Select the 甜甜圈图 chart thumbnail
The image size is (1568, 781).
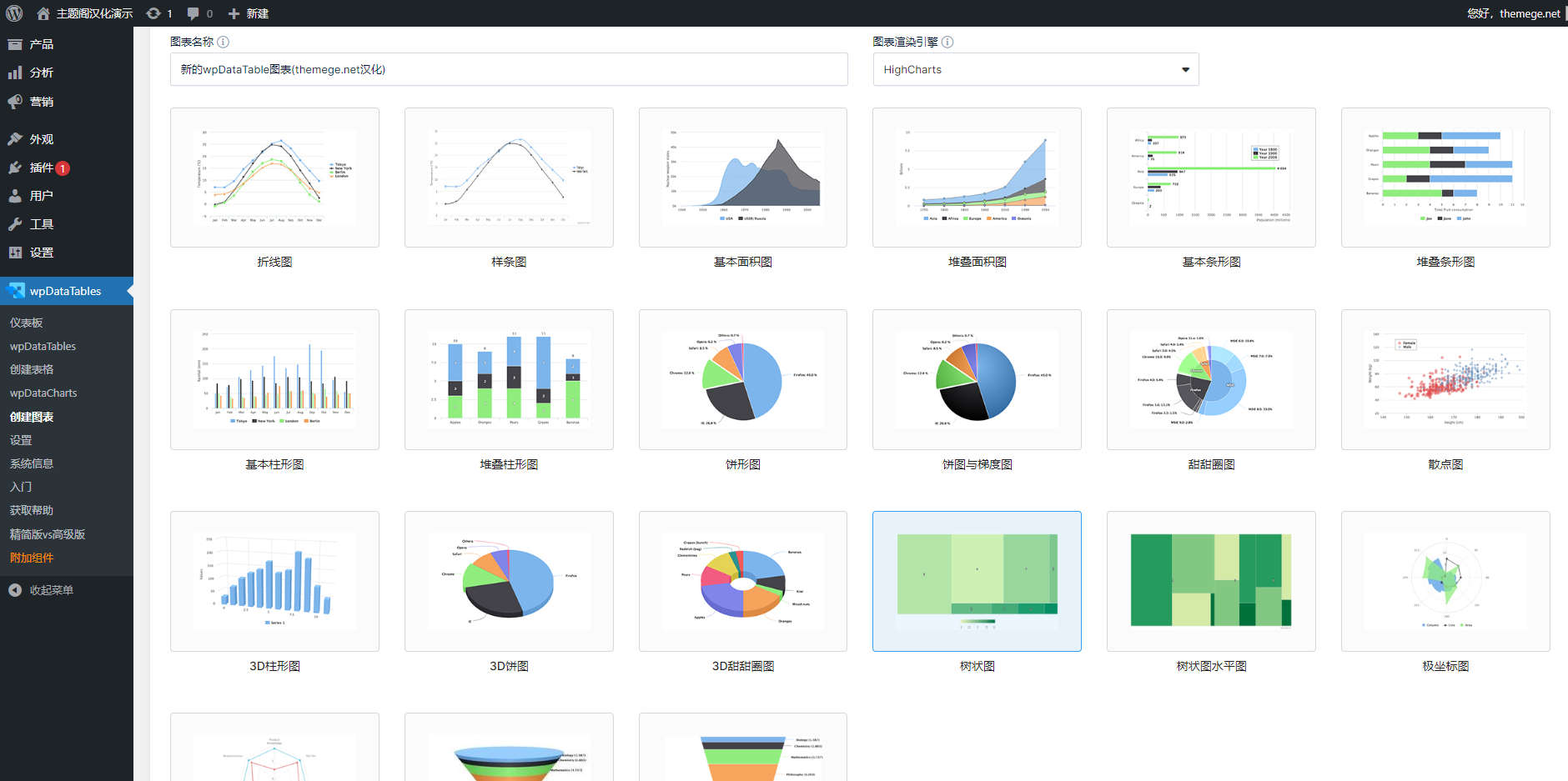click(x=1211, y=379)
